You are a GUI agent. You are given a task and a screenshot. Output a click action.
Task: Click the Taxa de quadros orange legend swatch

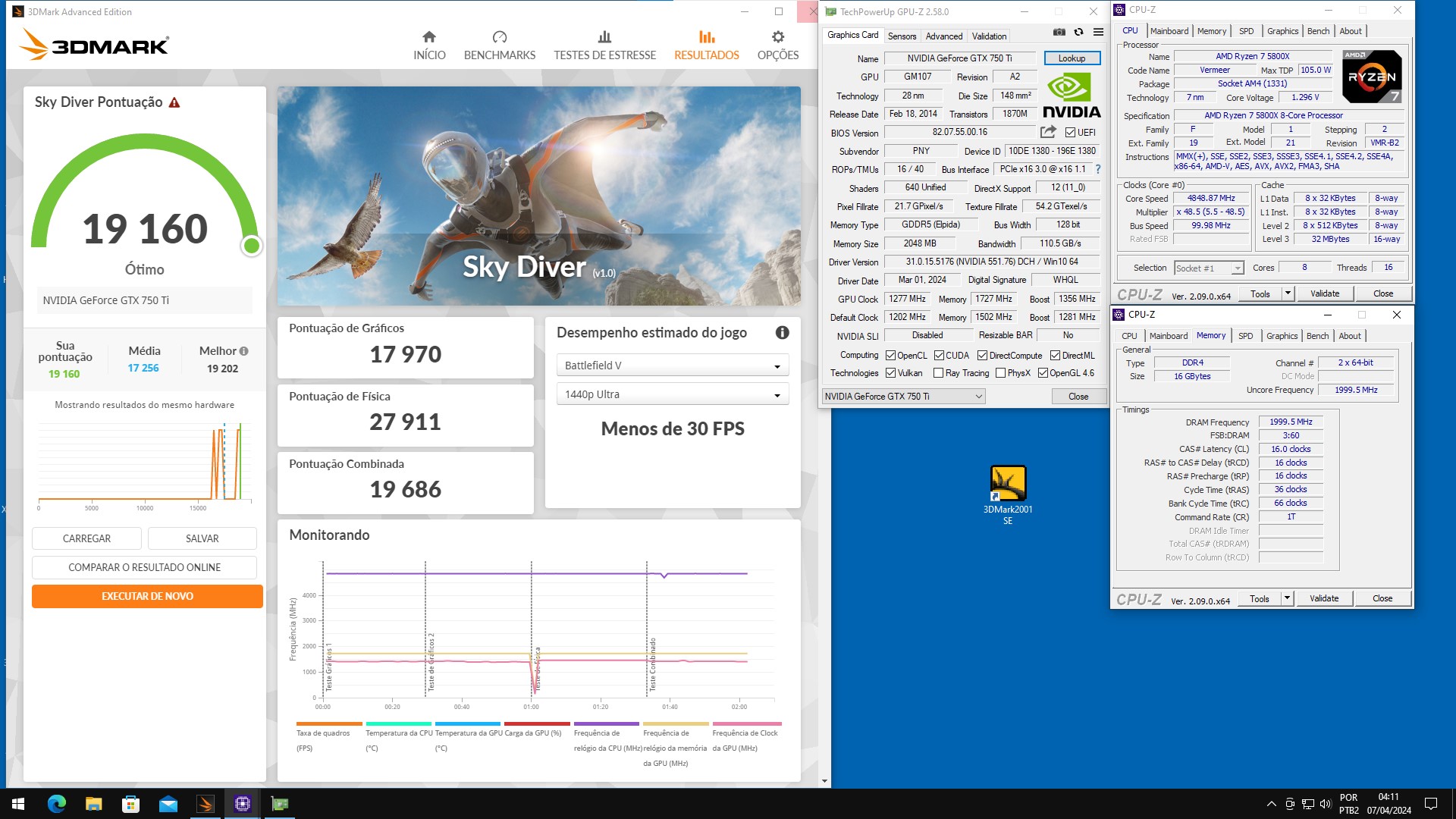click(329, 723)
